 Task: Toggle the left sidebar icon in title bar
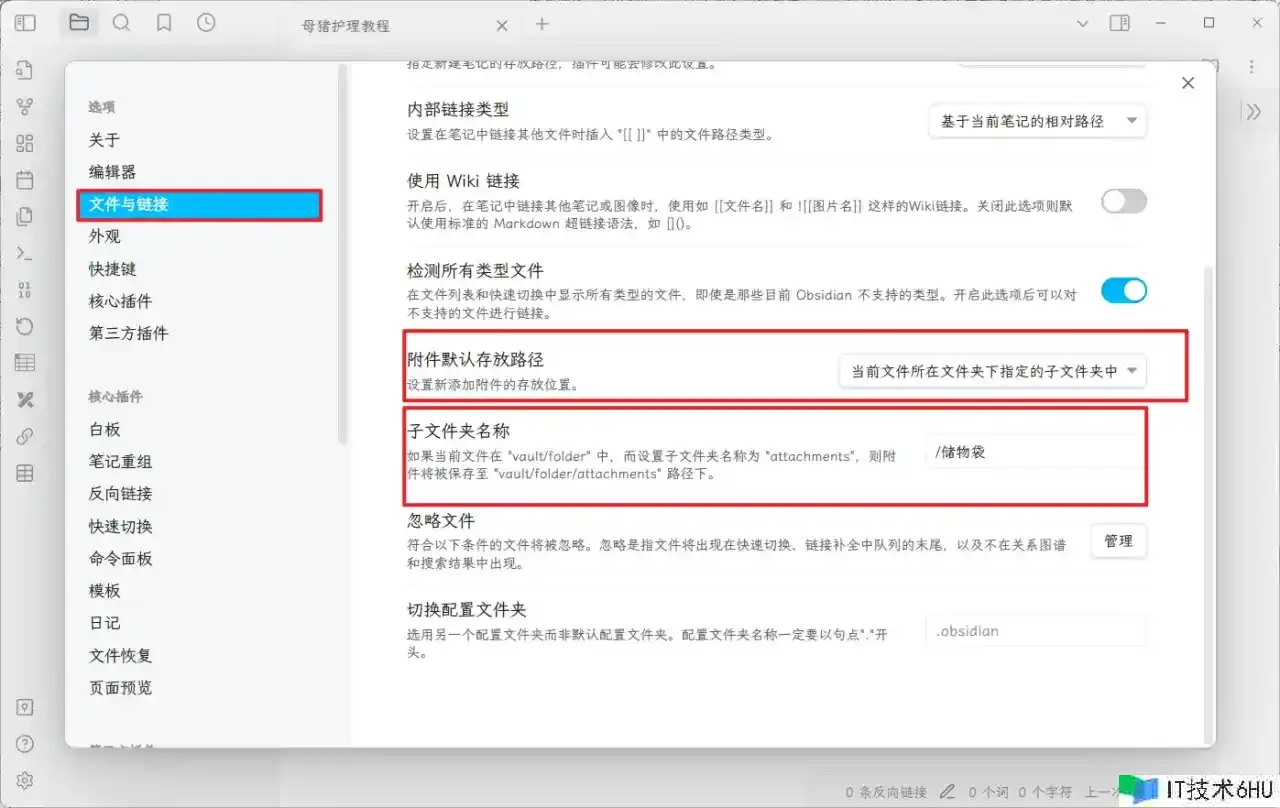click(26, 23)
